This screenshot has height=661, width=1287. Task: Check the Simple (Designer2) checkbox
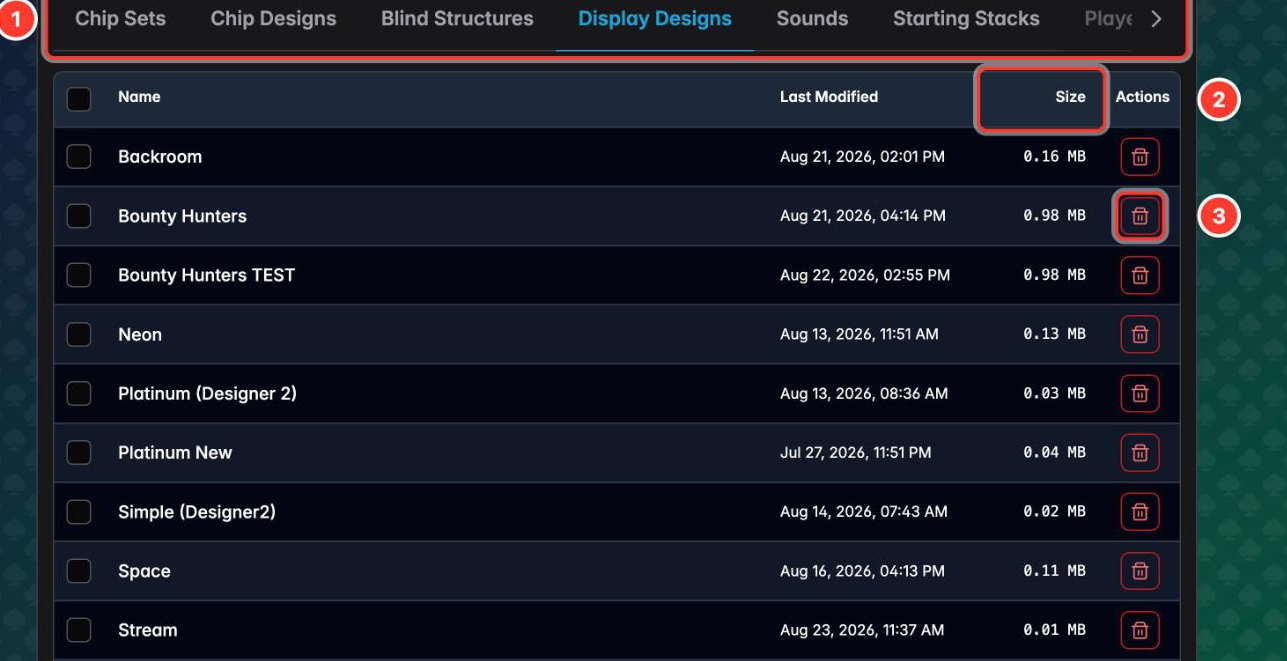(79, 512)
